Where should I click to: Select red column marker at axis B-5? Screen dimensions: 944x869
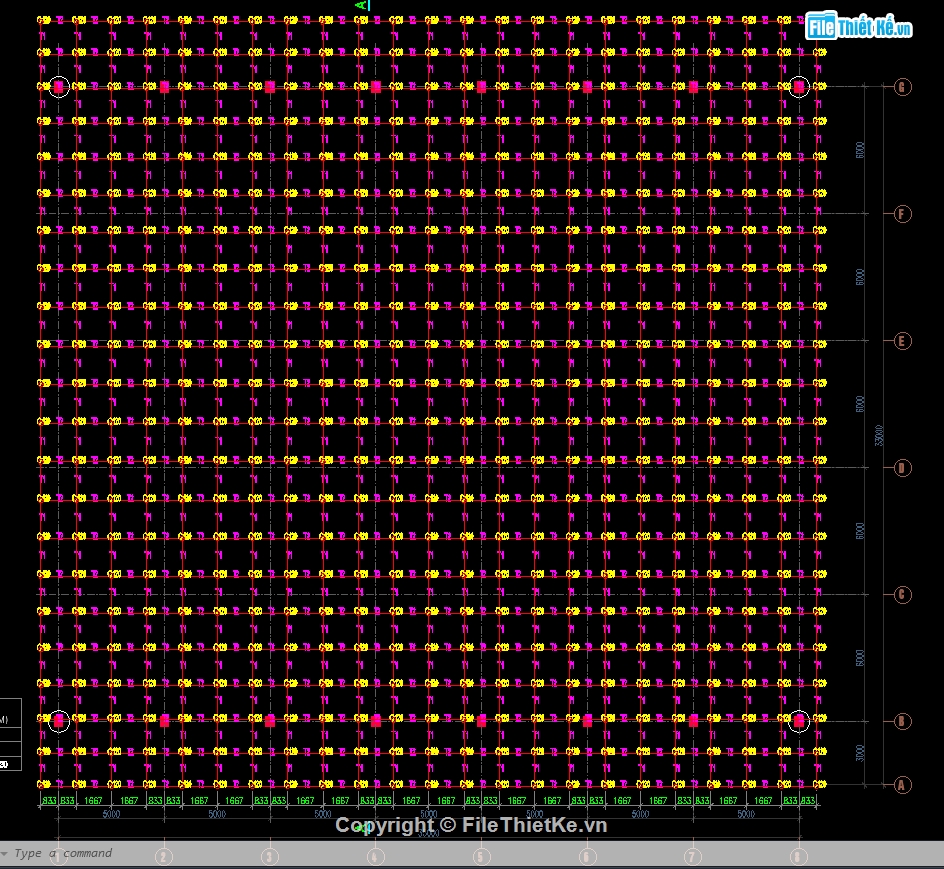tap(482, 720)
